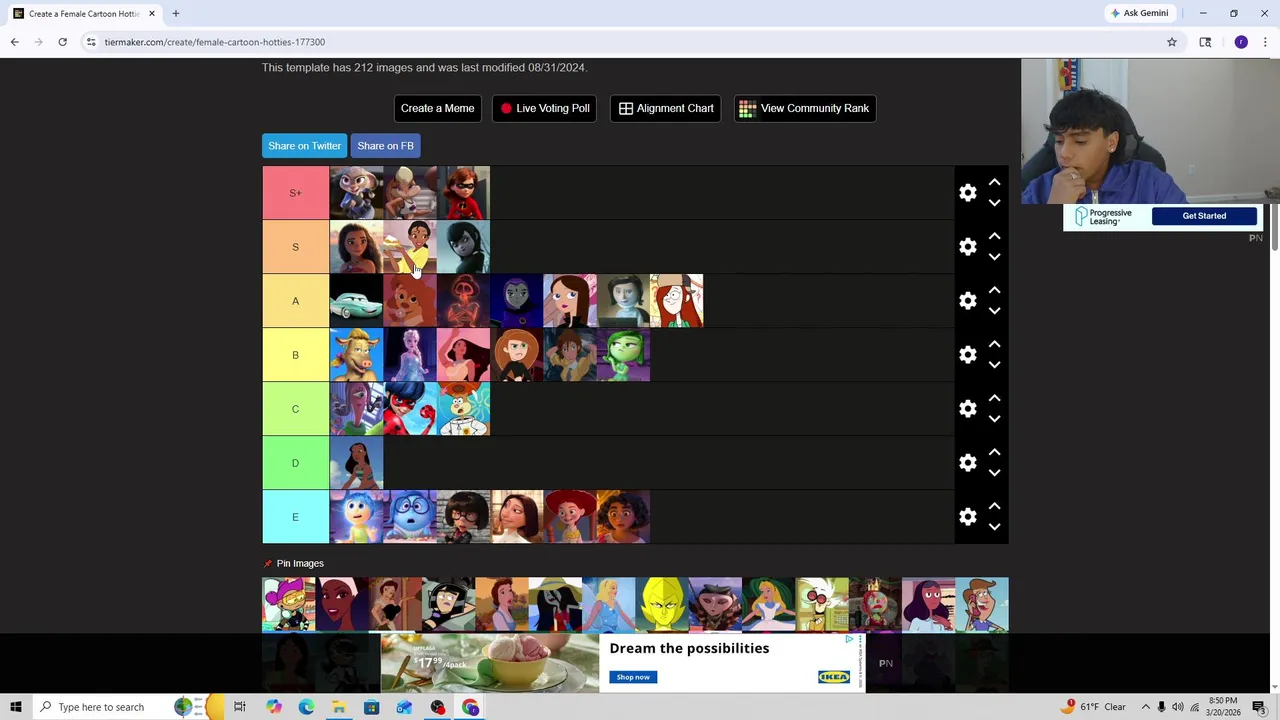Open the Alignment Chart view

coord(666,108)
